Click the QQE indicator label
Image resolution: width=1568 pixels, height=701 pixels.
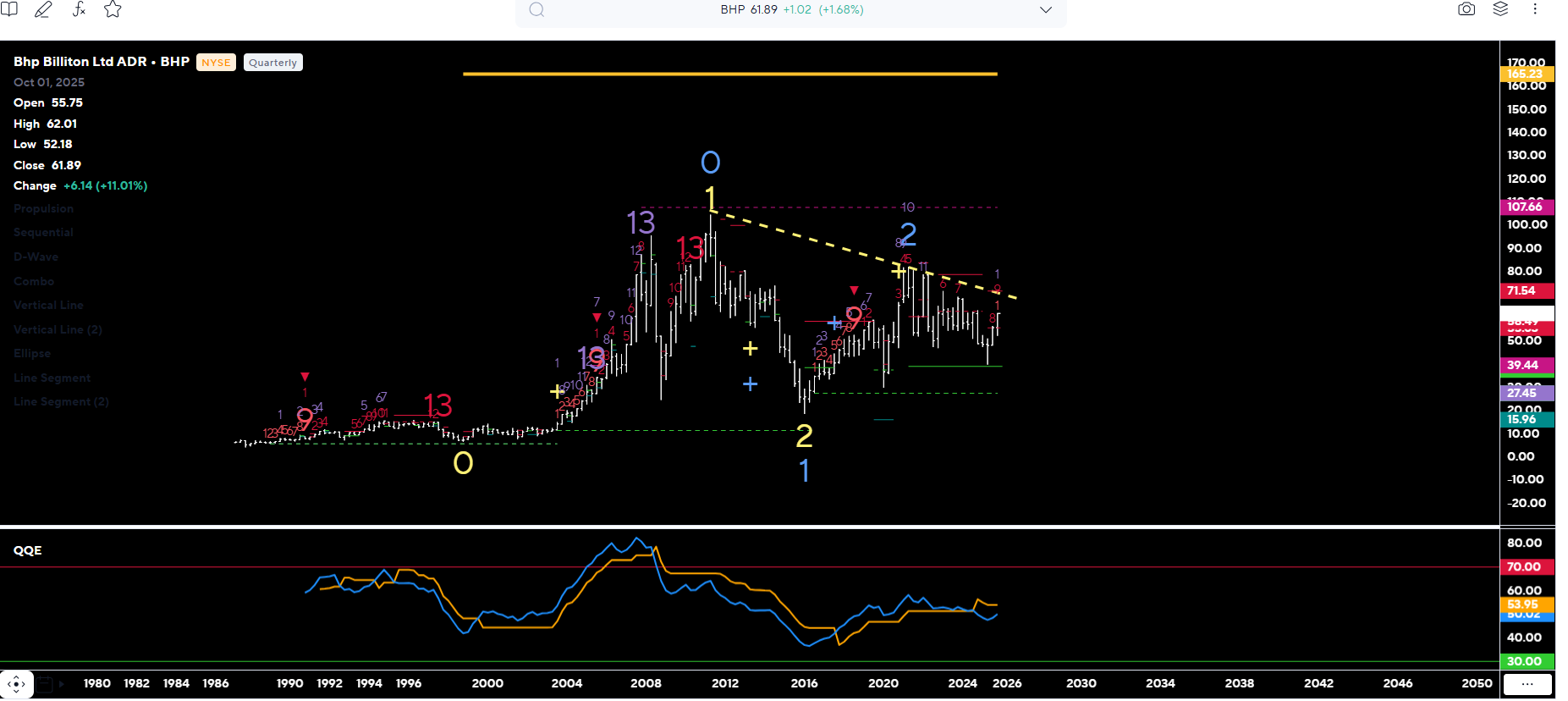click(x=27, y=550)
